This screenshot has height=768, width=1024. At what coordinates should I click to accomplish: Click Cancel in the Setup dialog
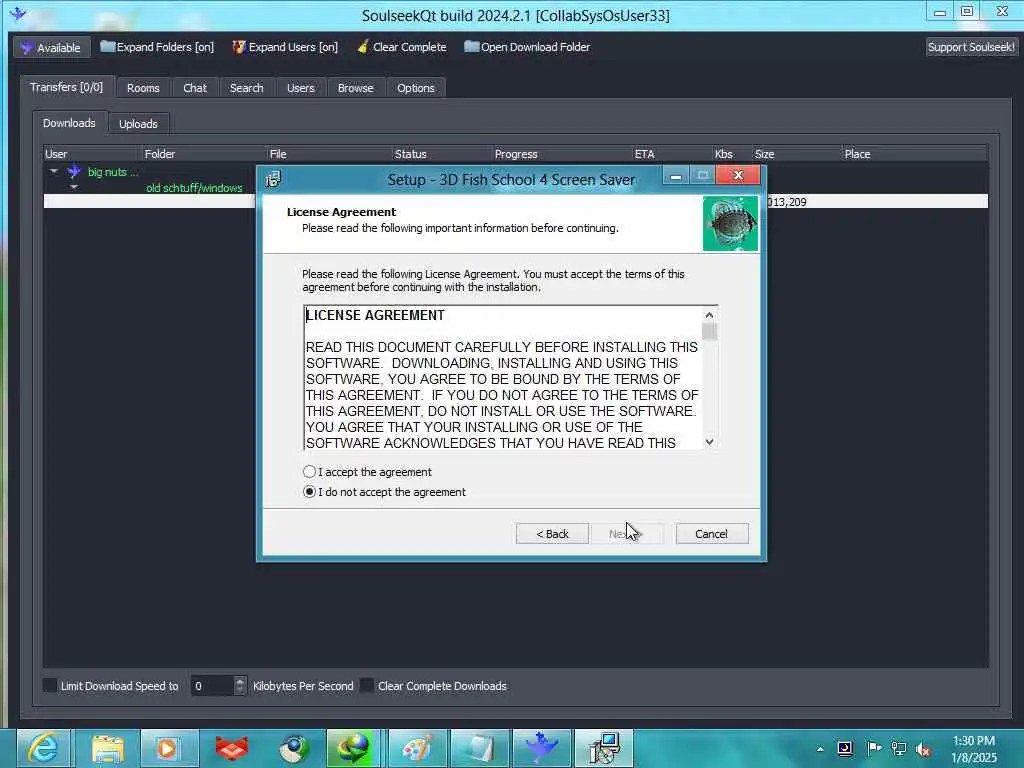(712, 534)
